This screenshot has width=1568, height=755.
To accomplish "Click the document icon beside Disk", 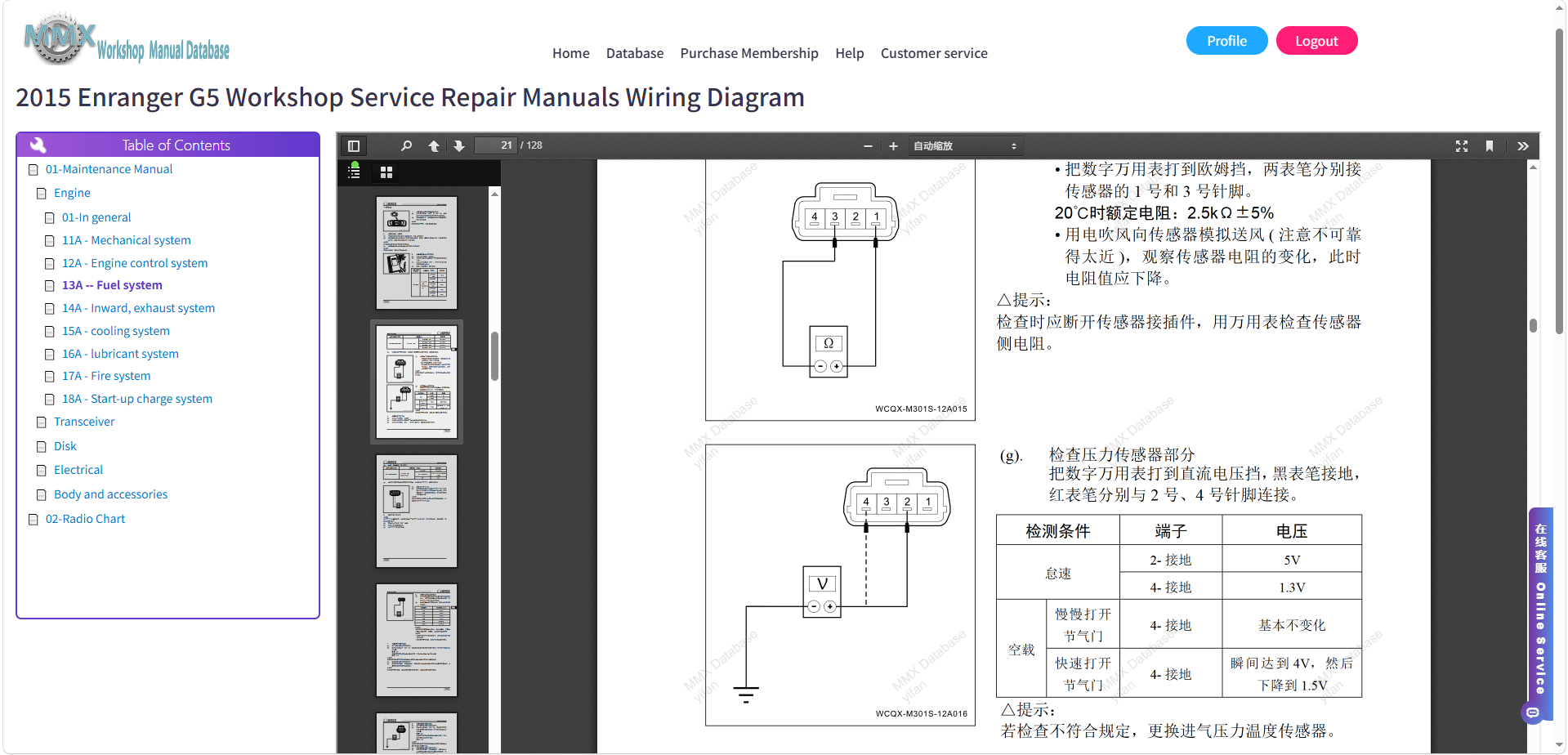I will coord(42,447).
